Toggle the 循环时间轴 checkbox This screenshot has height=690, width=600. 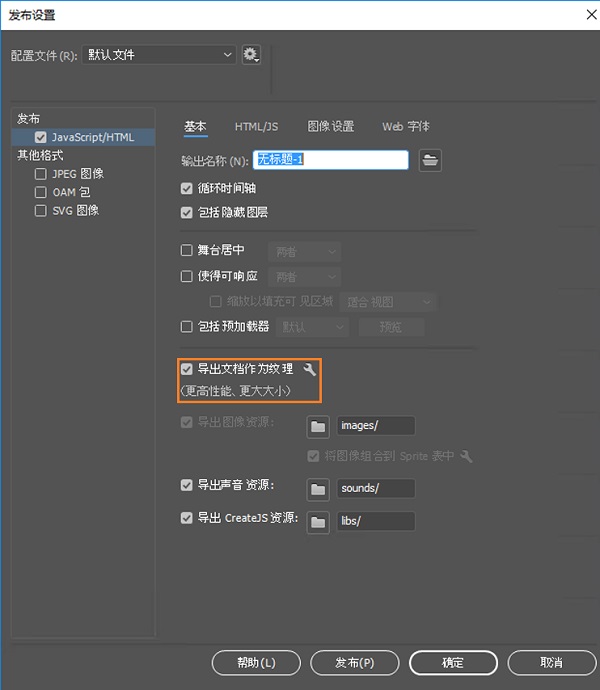(x=187, y=188)
